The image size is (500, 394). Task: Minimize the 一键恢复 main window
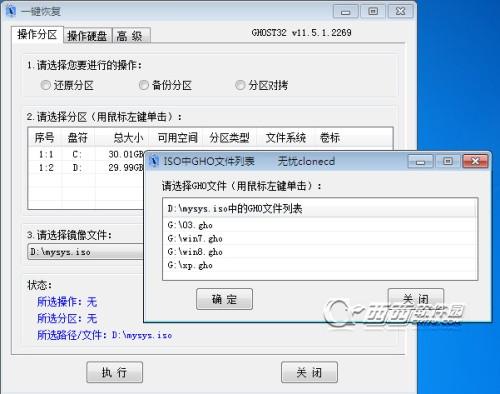346,12
